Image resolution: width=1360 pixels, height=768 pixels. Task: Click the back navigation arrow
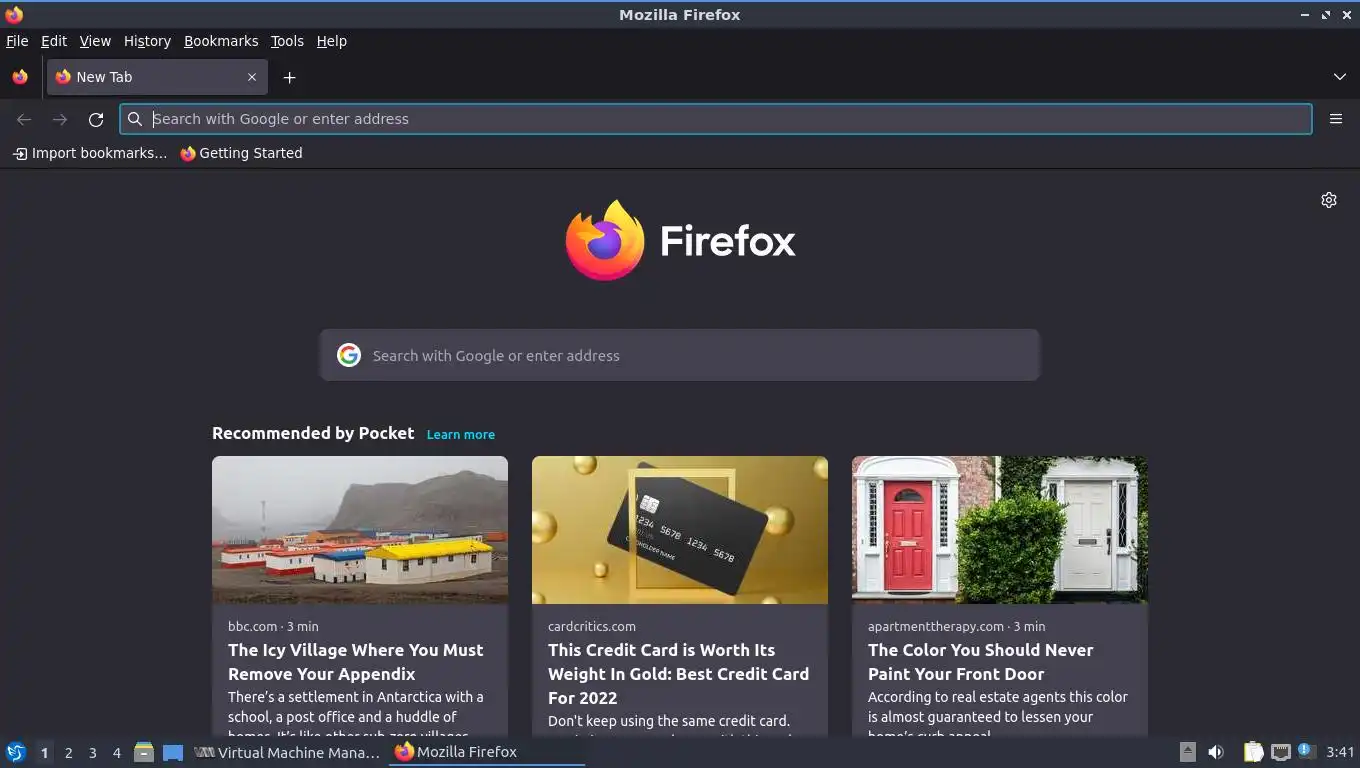pyautogui.click(x=24, y=120)
